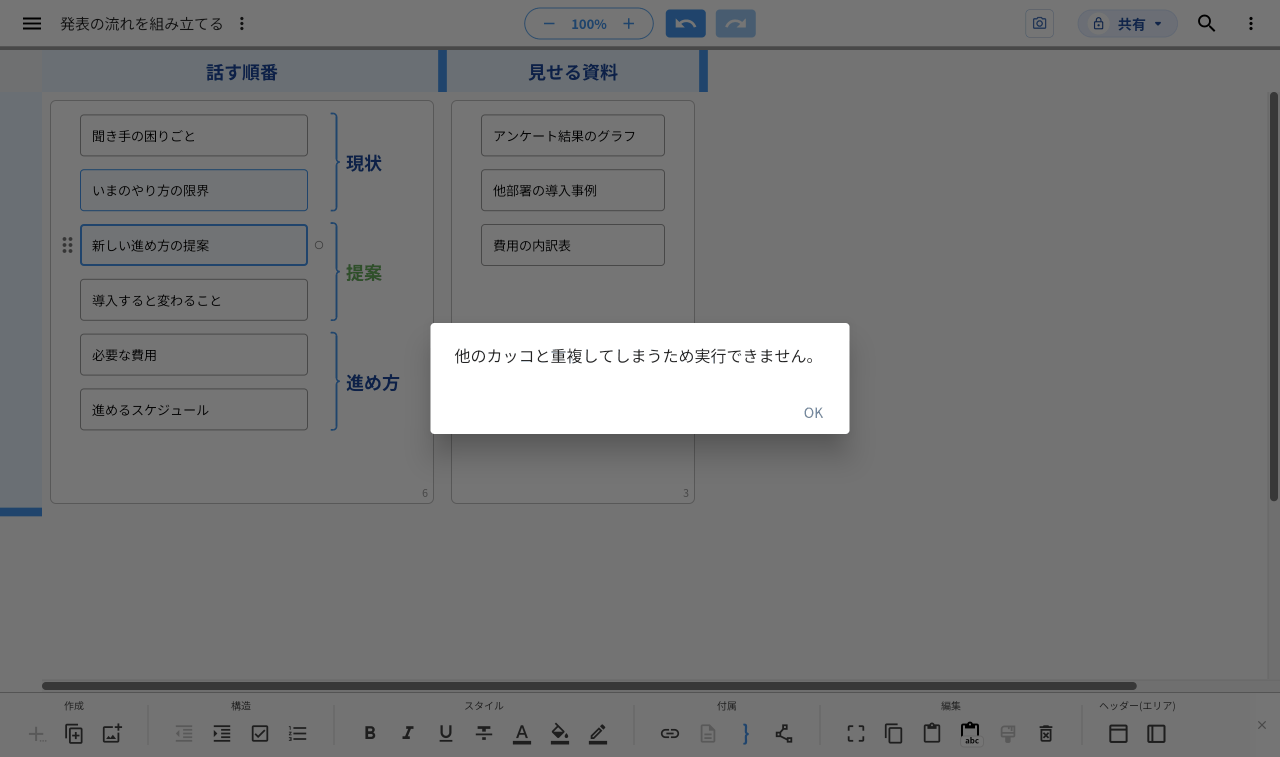Open the fill color picker
This screenshot has height=757, width=1280.
click(560, 734)
